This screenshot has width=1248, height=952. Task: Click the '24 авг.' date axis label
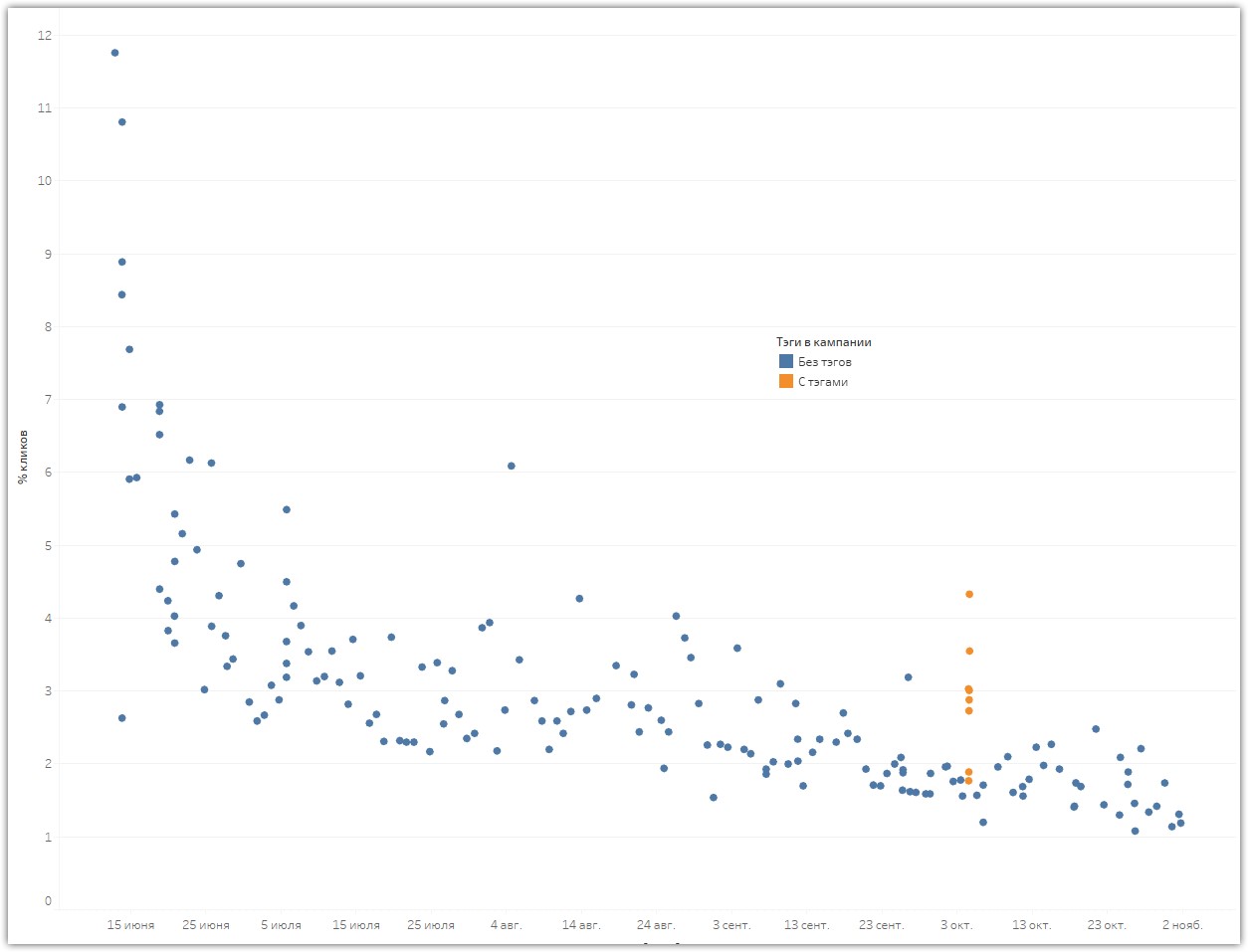click(656, 925)
